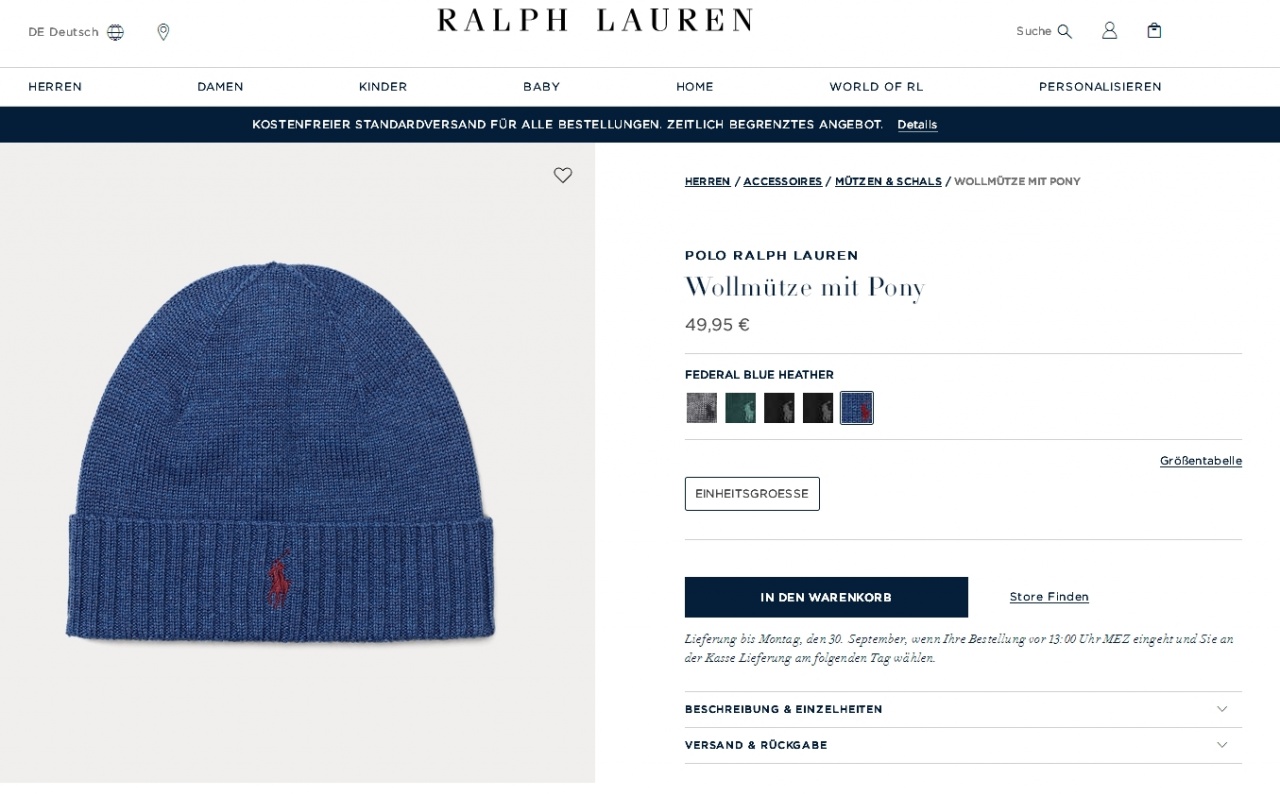Screen dimensions: 1280x796
Task: Click the Ralph Lauren logo
Action: [x=594, y=20]
